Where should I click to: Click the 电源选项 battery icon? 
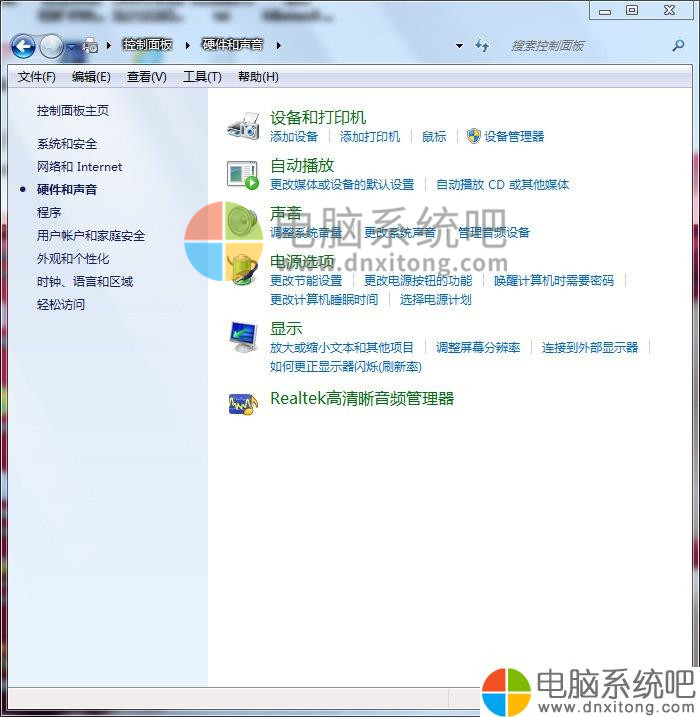[x=243, y=270]
